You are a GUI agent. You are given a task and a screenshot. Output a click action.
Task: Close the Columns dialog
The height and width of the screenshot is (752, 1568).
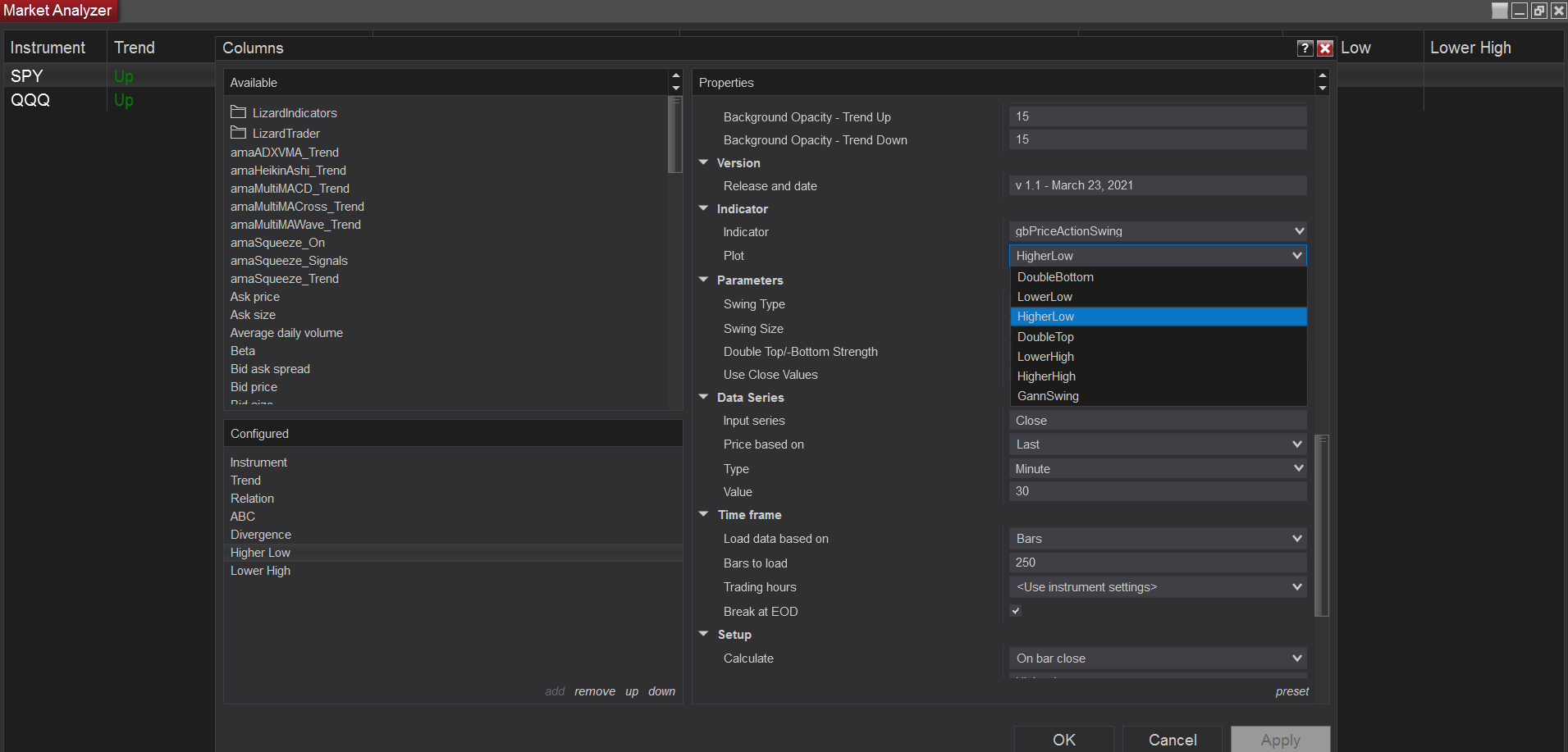click(x=1324, y=48)
